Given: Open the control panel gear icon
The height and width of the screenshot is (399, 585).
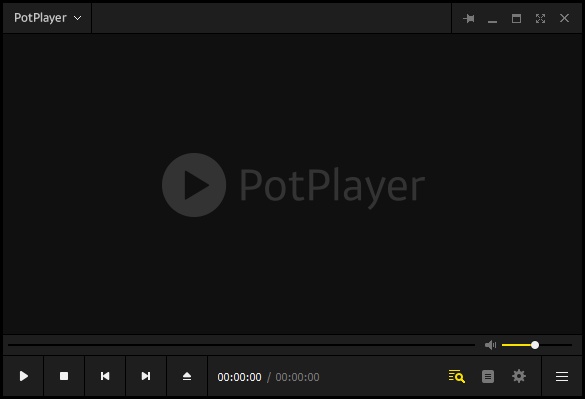Looking at the screenshot, I should click(x=519, y=376).
